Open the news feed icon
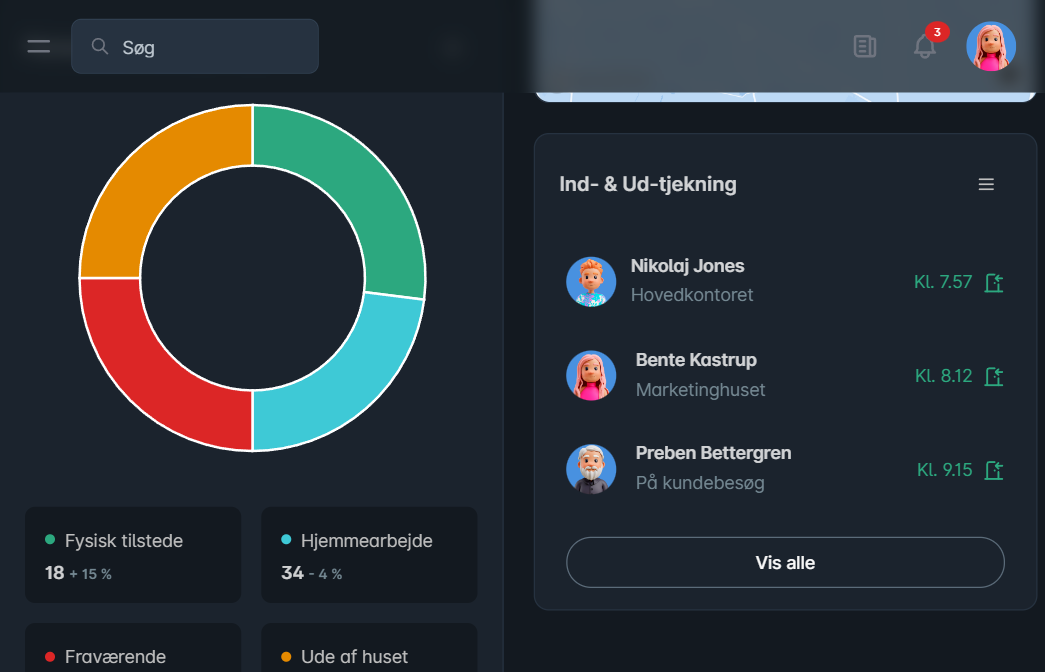 [x=865, y=46]
